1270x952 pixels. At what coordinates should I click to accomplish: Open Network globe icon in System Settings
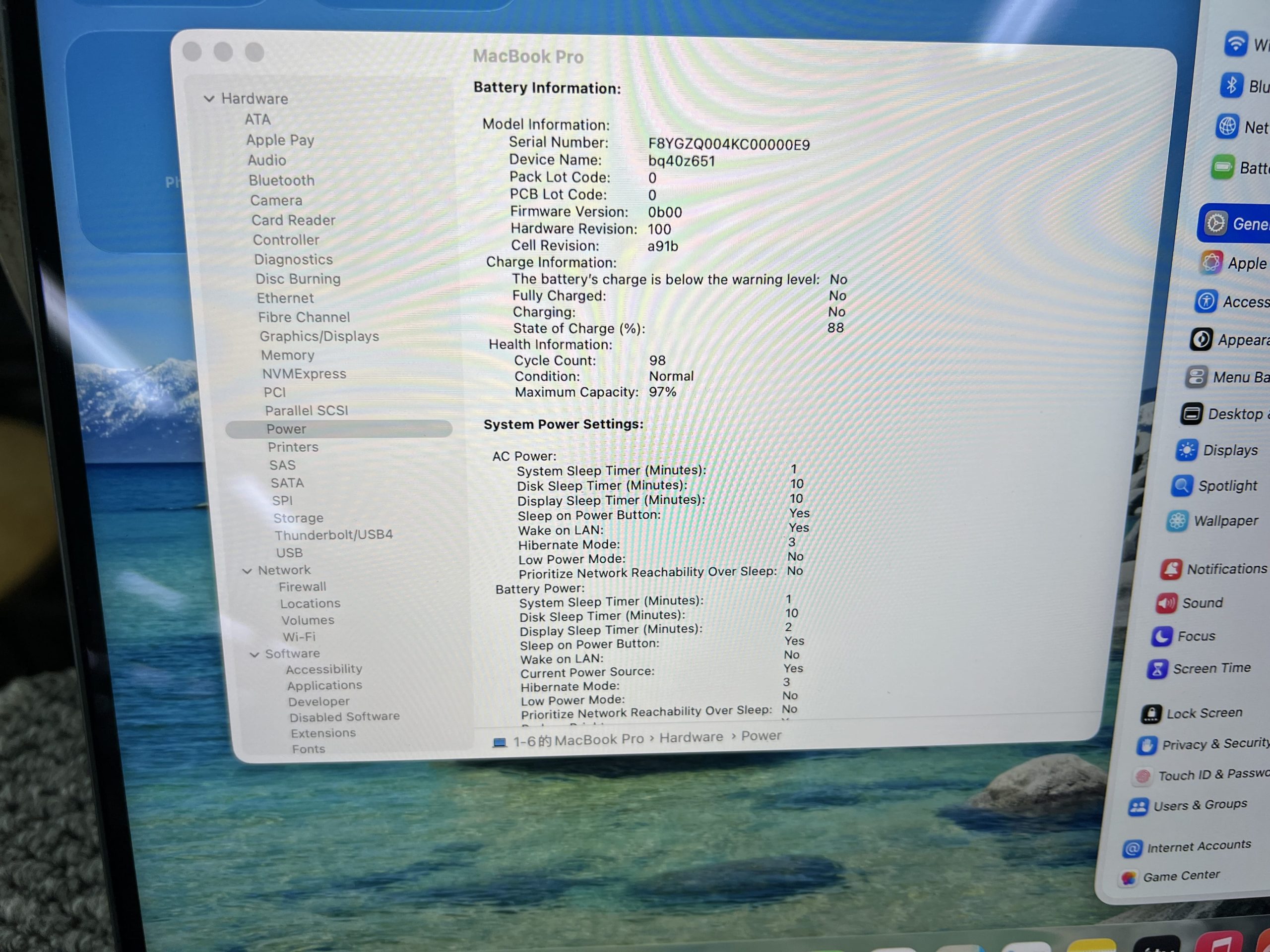click(x=1227, y=126)
